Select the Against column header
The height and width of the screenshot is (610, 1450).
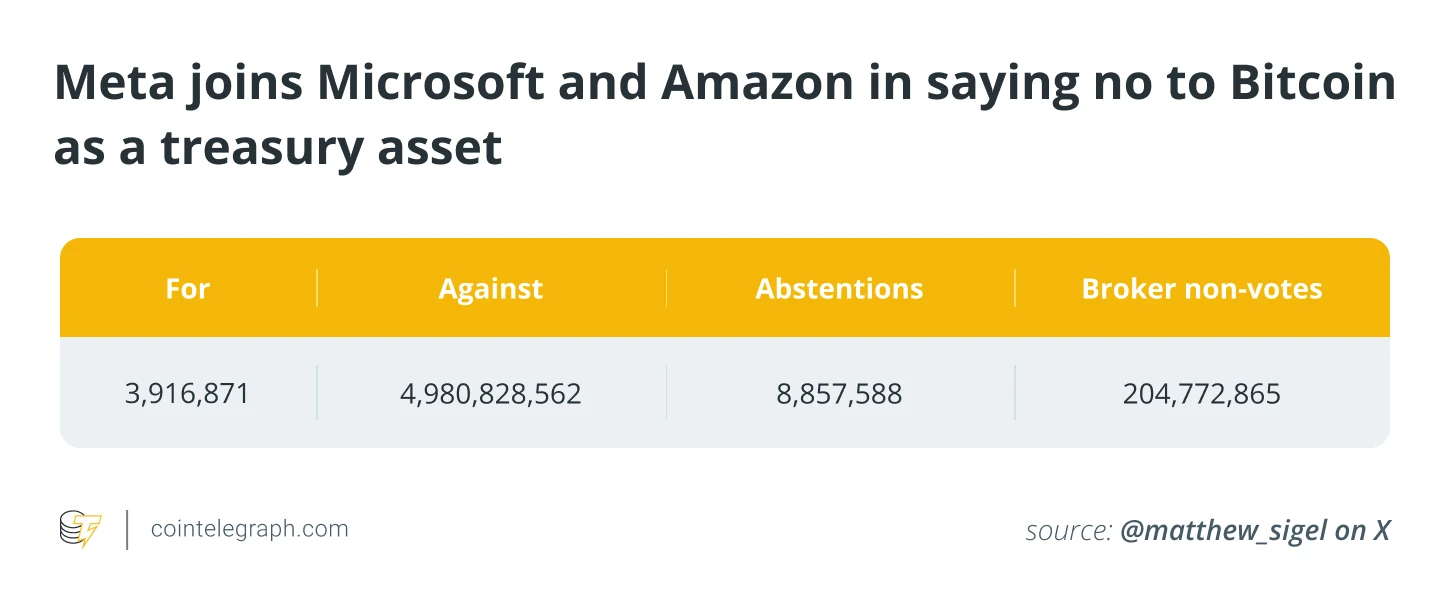point(490,289)
